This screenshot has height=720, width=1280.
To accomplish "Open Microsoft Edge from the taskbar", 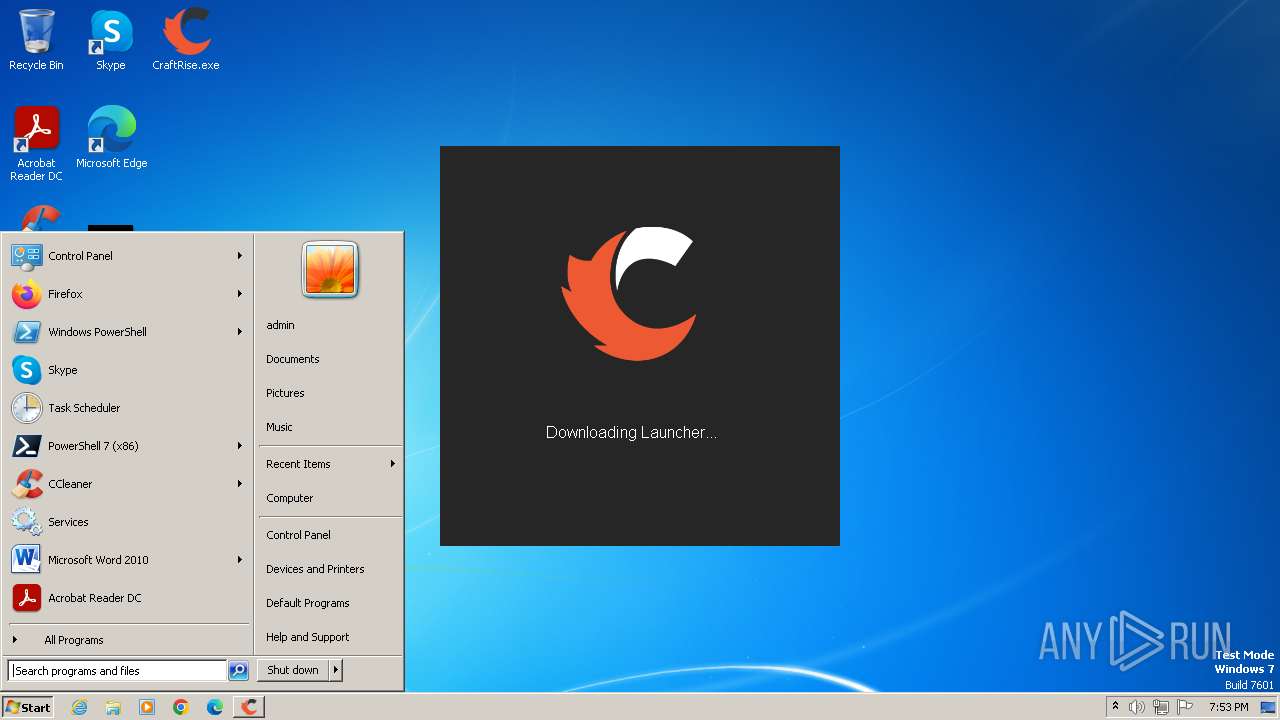I will pyautogui.click(x=215, y=707).
